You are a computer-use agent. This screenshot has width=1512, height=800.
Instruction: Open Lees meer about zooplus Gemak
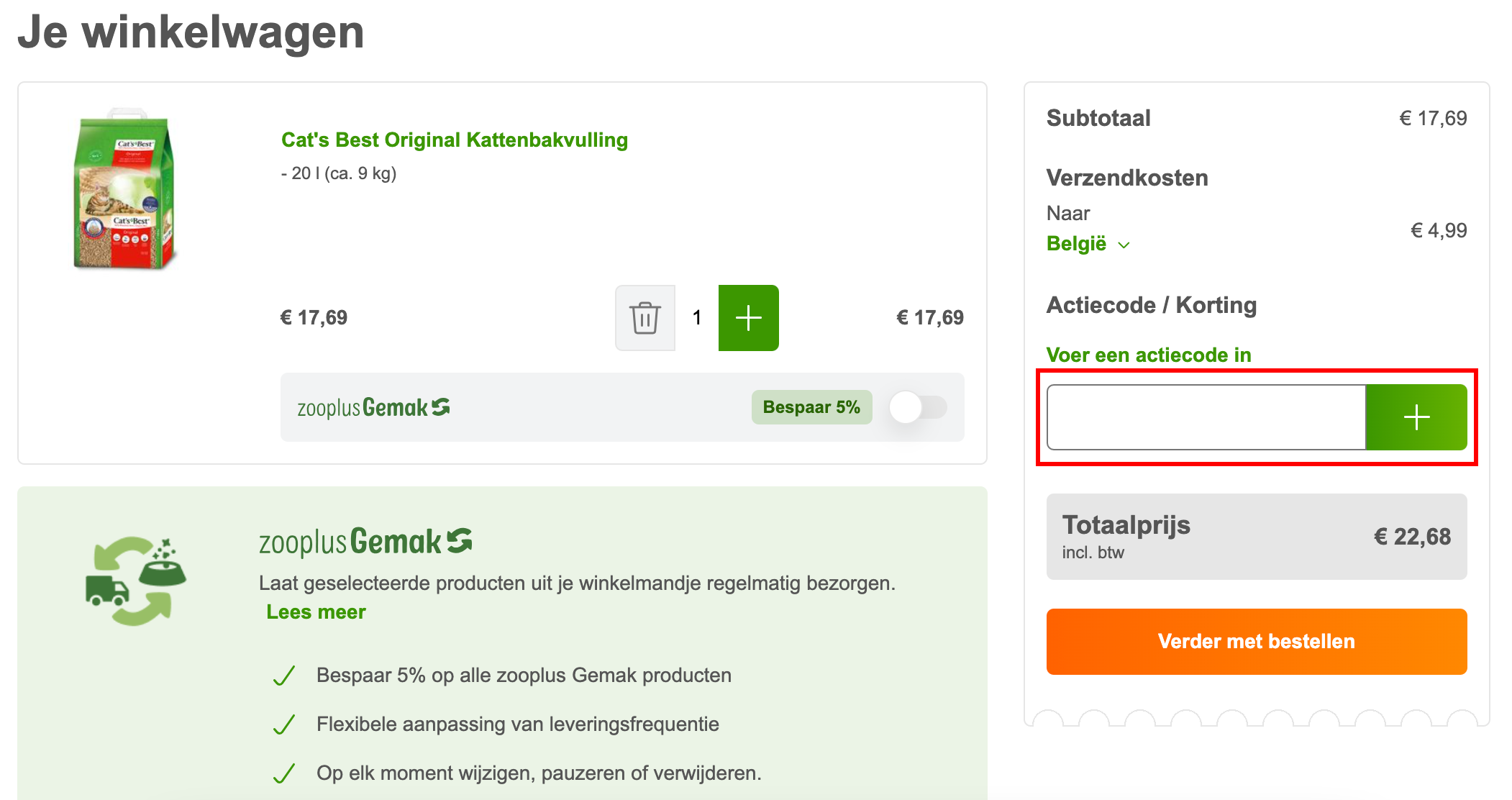coord(316,612)
